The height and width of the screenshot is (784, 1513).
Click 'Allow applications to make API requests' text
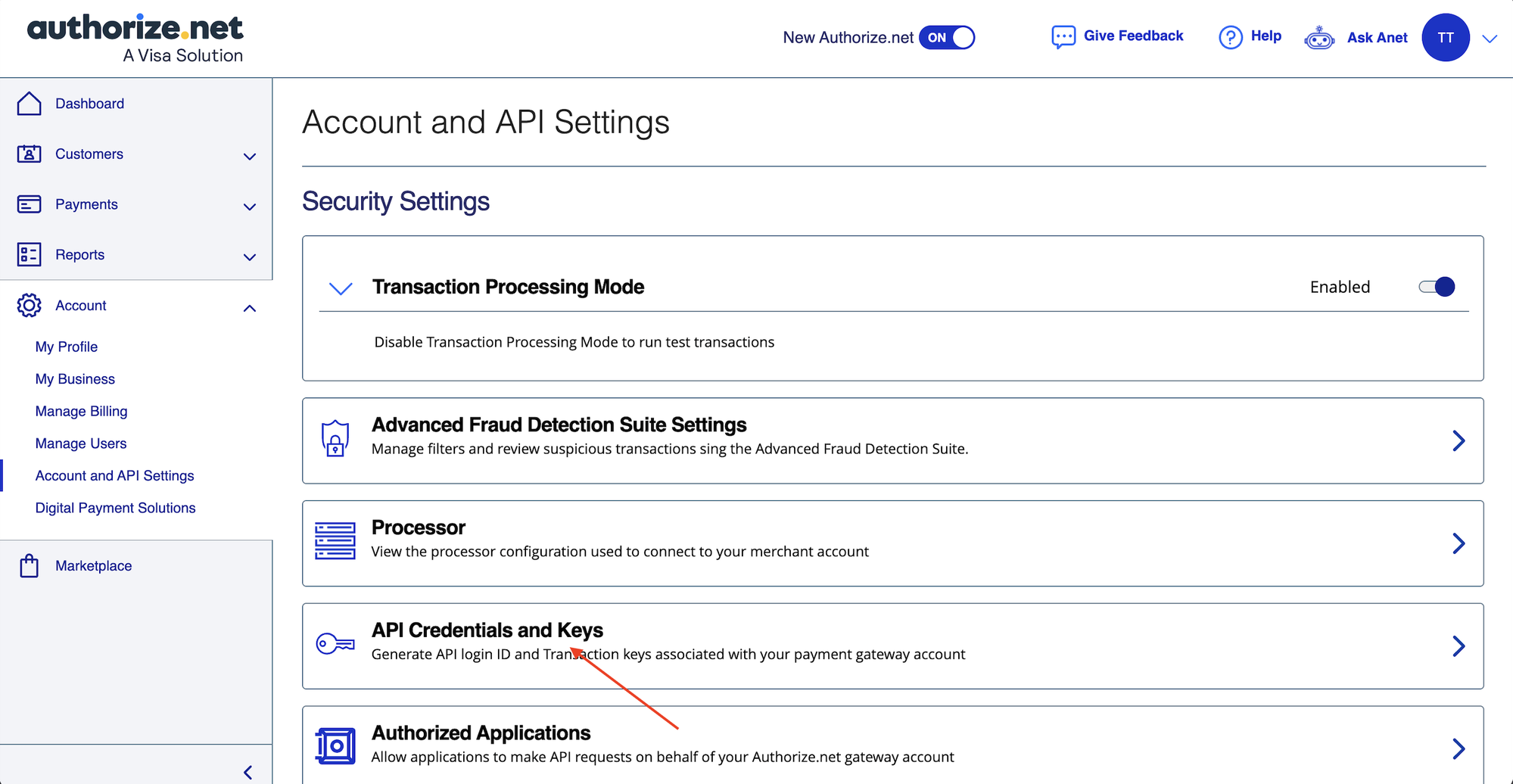[662, 757]
